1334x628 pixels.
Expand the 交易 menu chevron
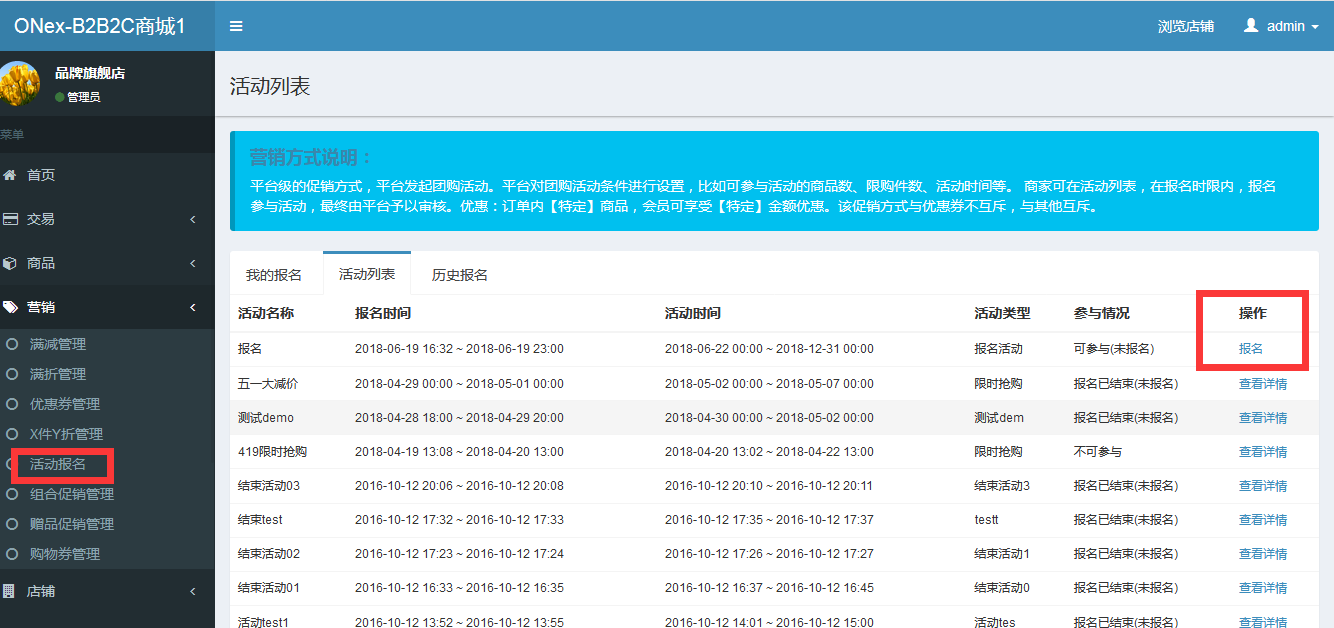click(x=193, y=219)
